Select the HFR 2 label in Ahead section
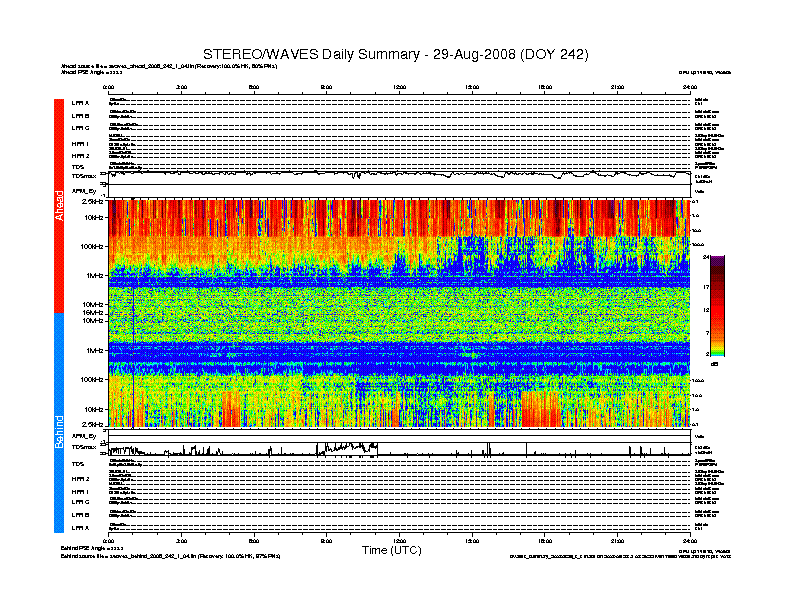This screenshot has width=792, height=612. point(80,156)
